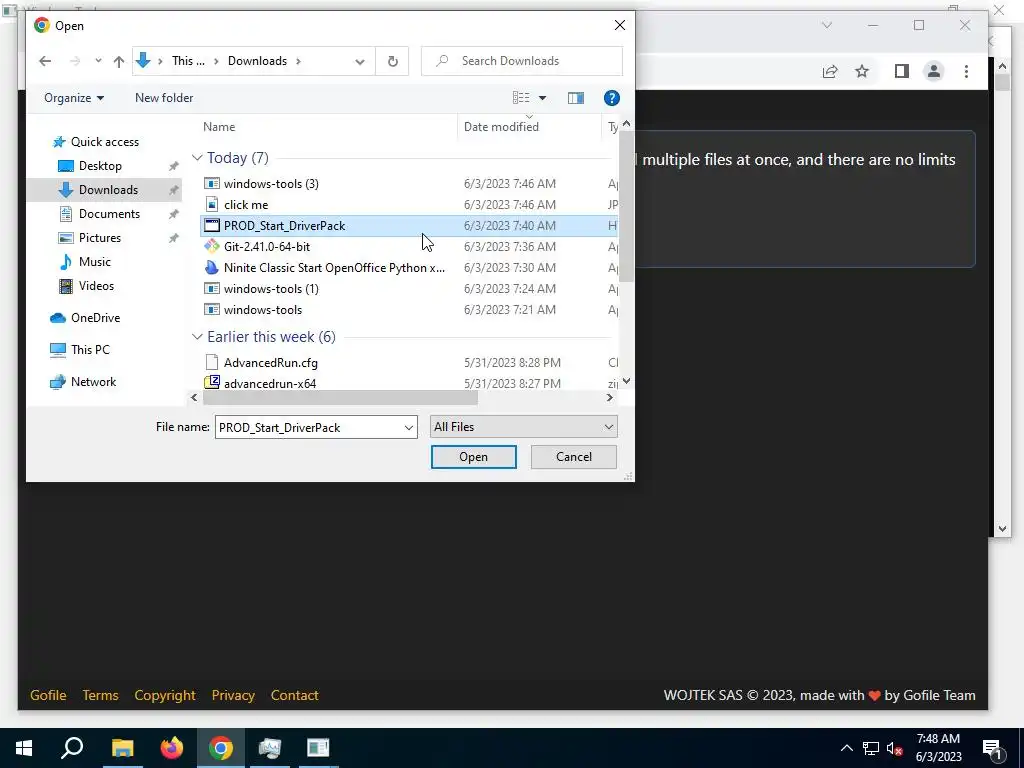The width and height of the screenshot is (1024, 768).
Task: Open Windows Start menu
Action: (x=24, y=748)
